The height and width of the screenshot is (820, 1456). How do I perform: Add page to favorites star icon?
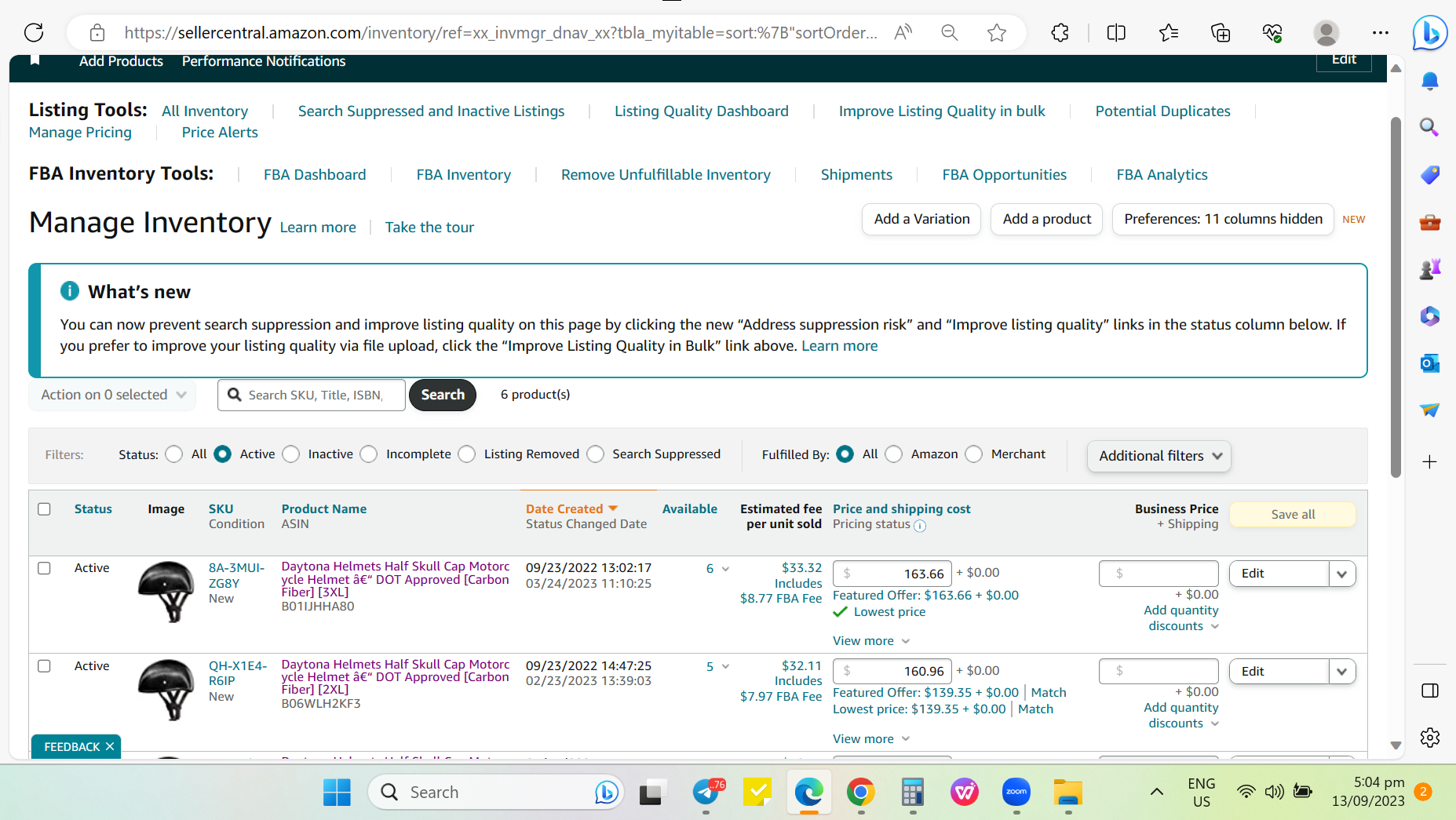point(997,32)
